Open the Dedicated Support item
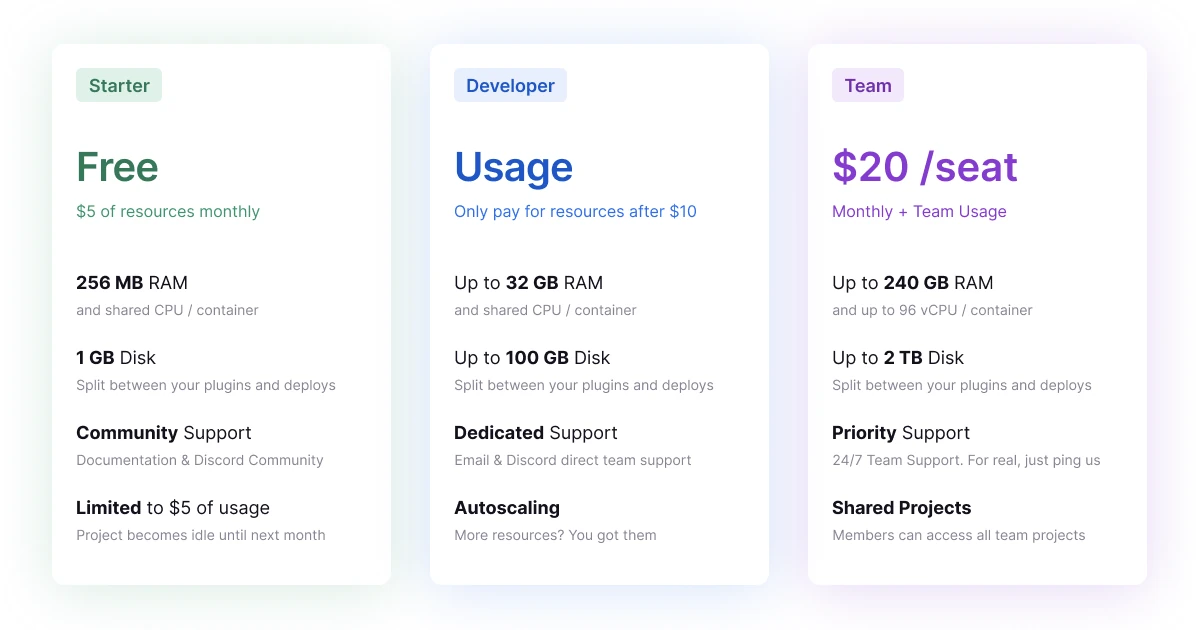 tap(536, 433)
